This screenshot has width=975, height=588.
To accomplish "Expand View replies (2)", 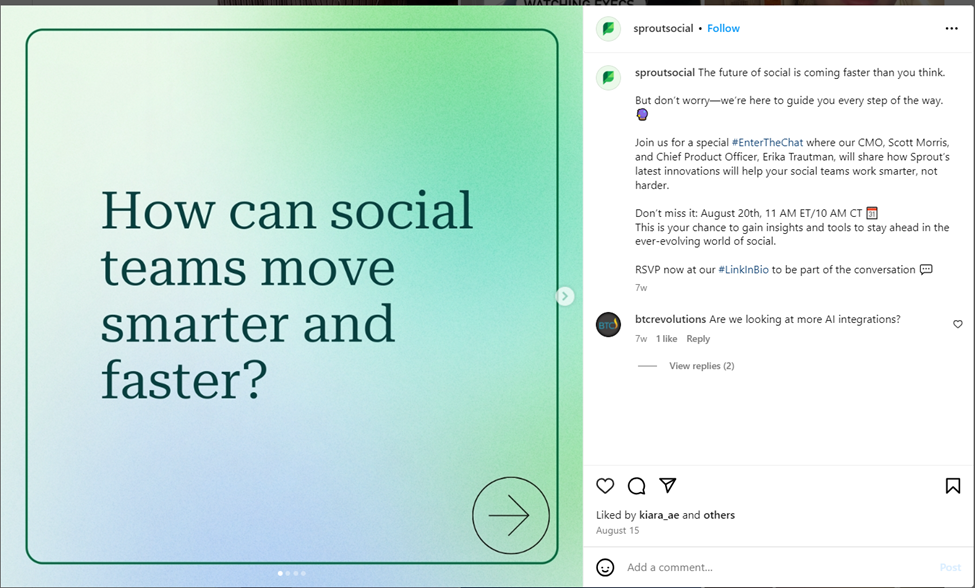I will coord(701,366).
